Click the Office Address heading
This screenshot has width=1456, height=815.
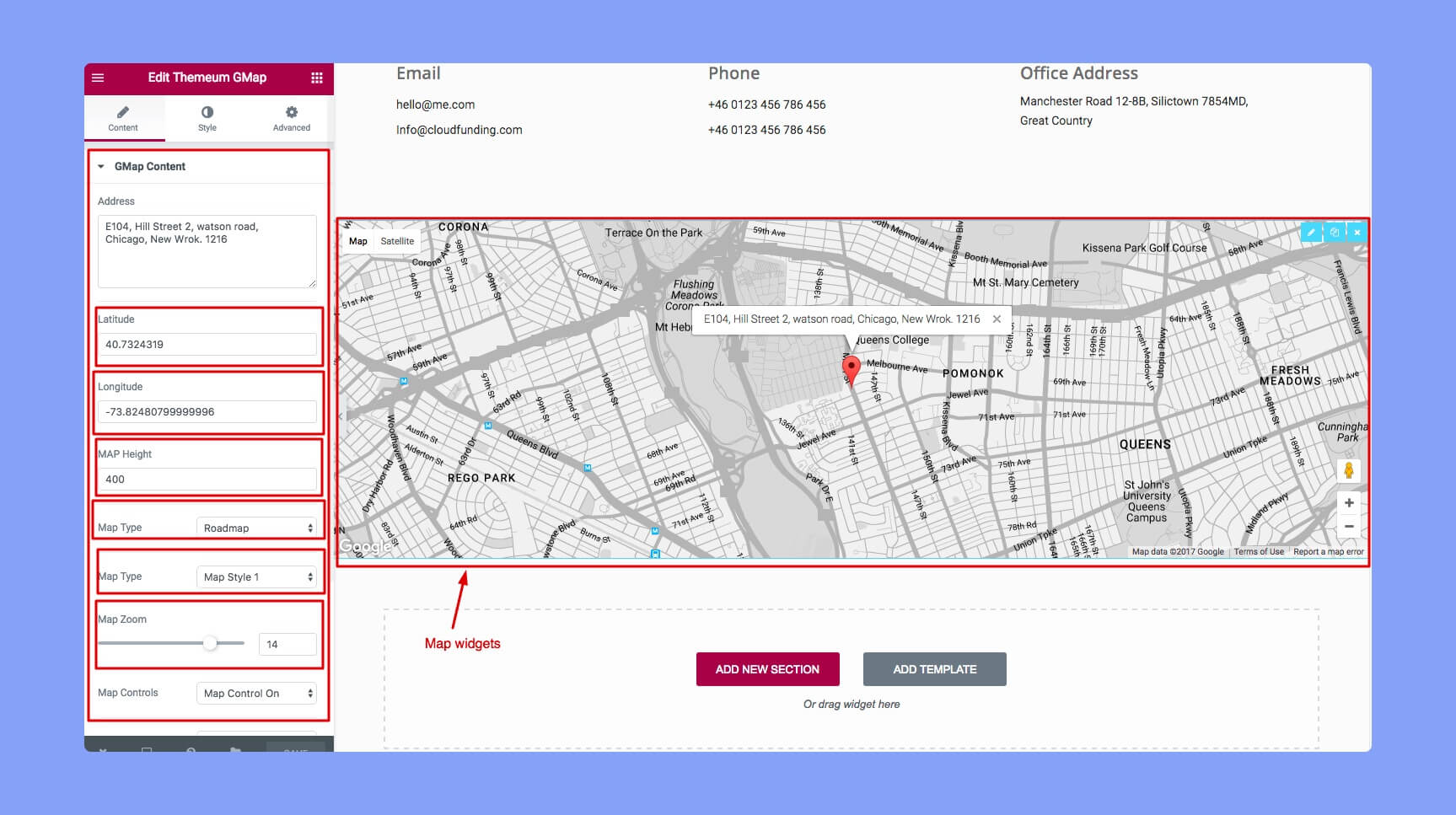pyautogui.click(x=1078, y=73)
